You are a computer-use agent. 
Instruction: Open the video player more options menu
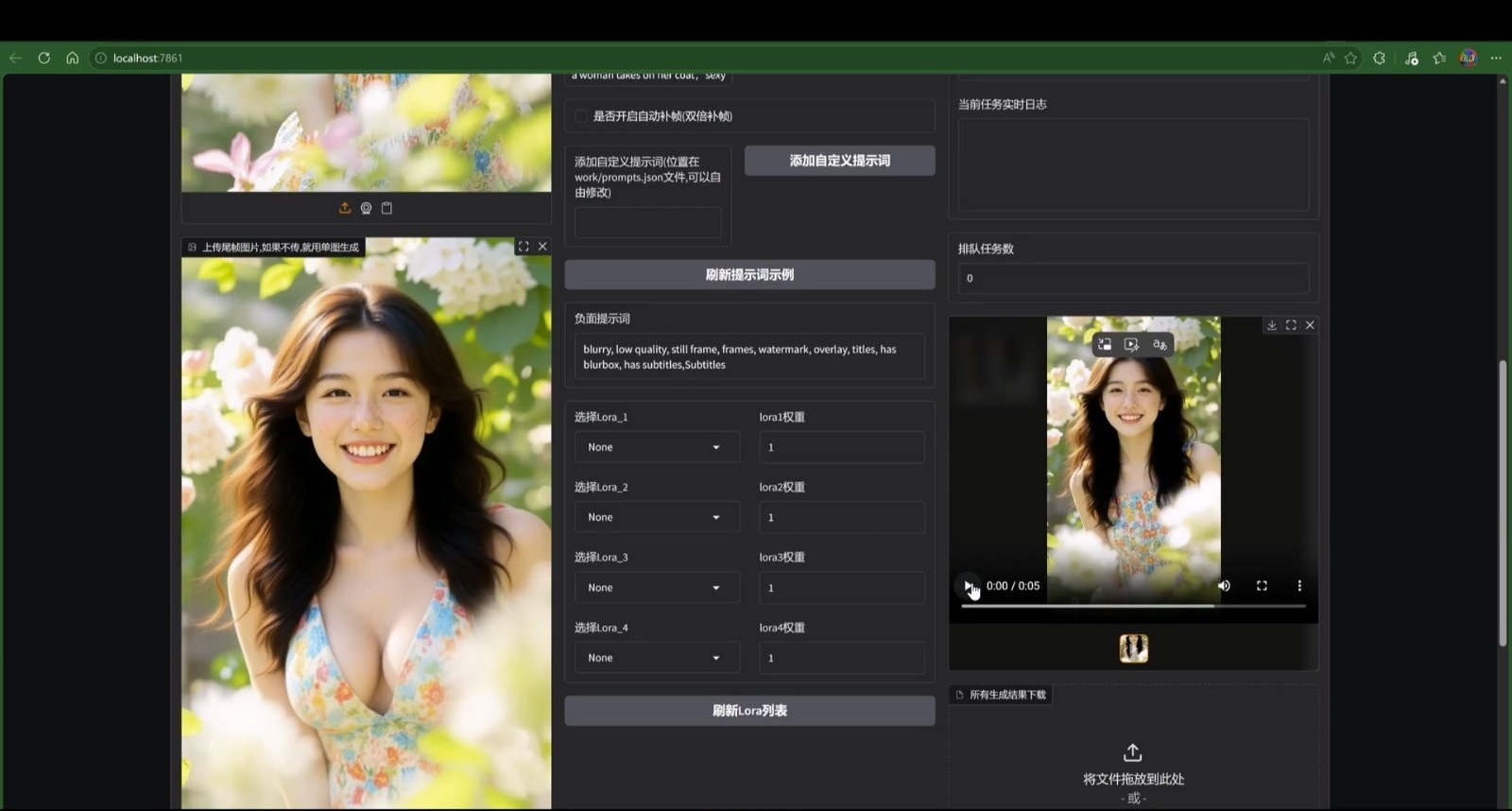coord(1299,586)
